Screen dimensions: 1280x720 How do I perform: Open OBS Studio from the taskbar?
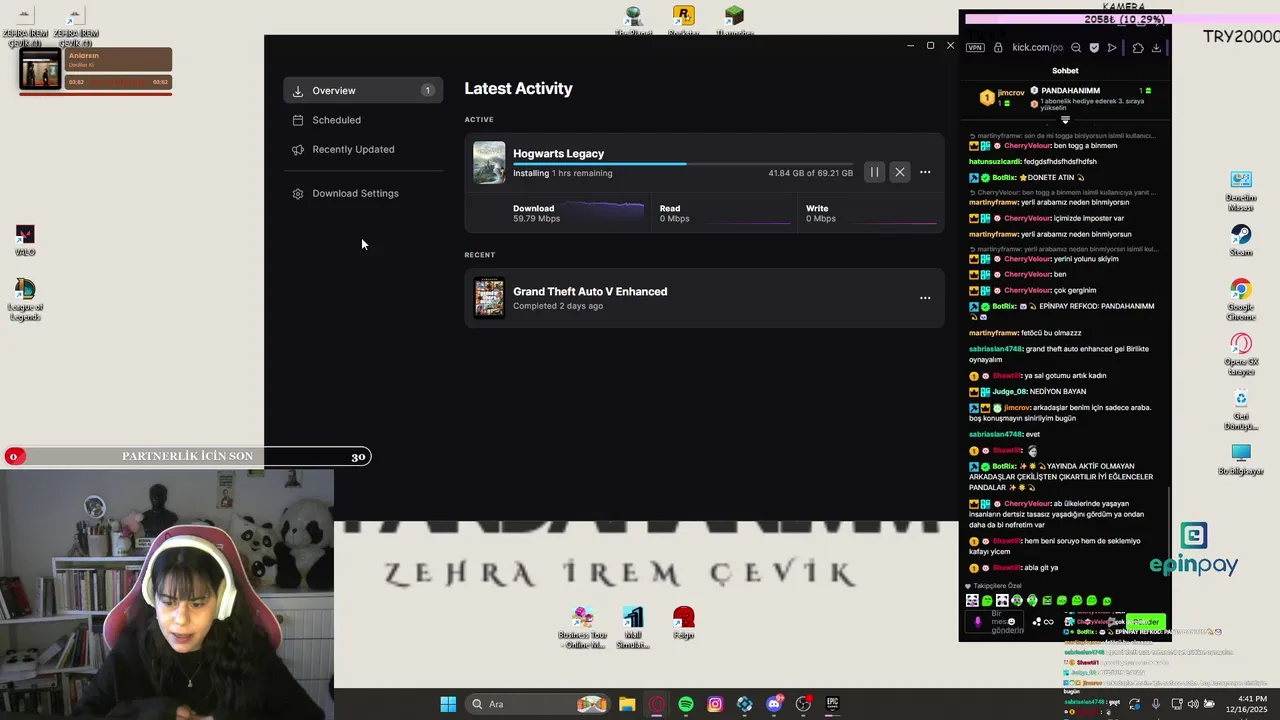[x=803, y=704]
